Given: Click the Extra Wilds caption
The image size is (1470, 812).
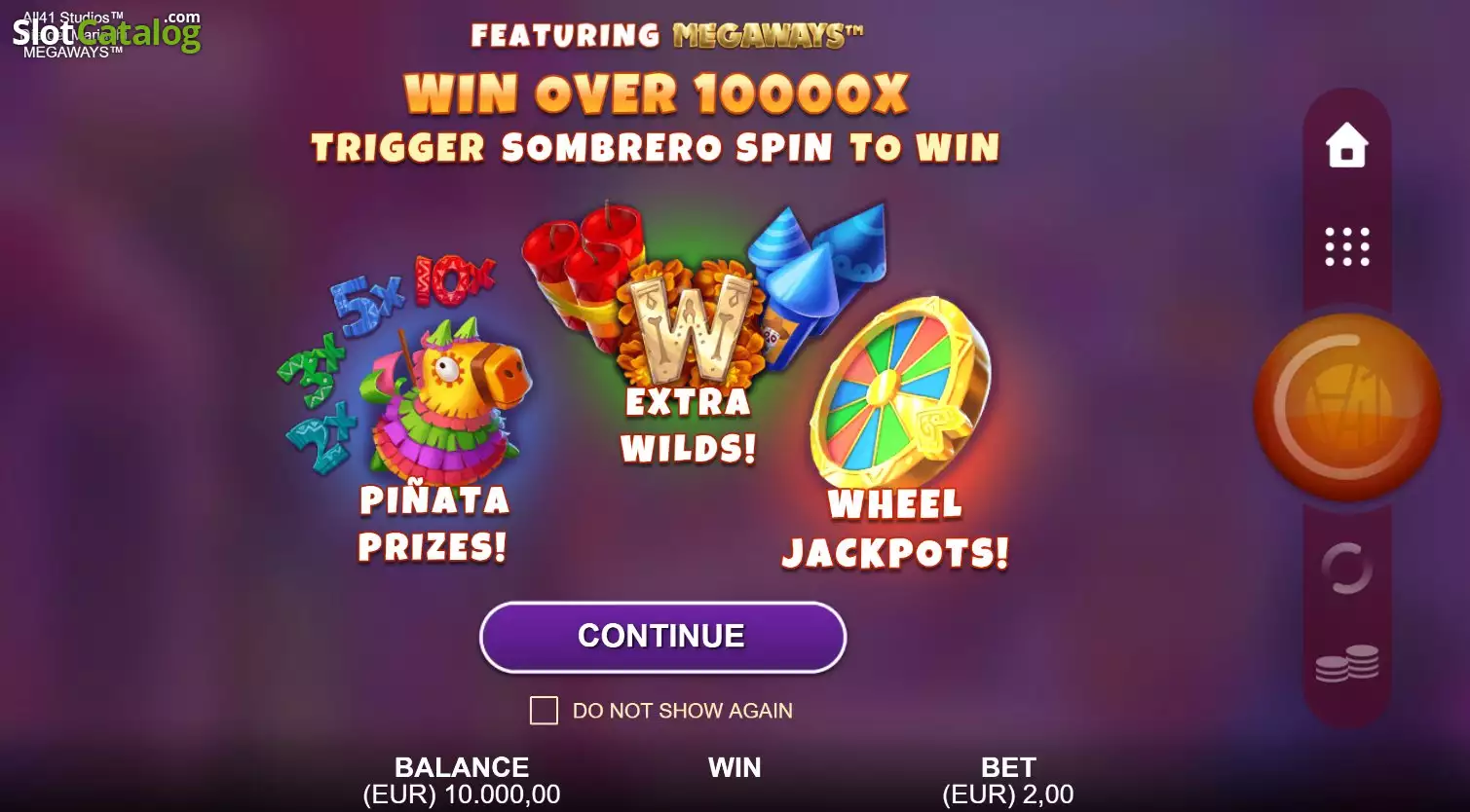Looking at the screenshot, I should [689, 425].
